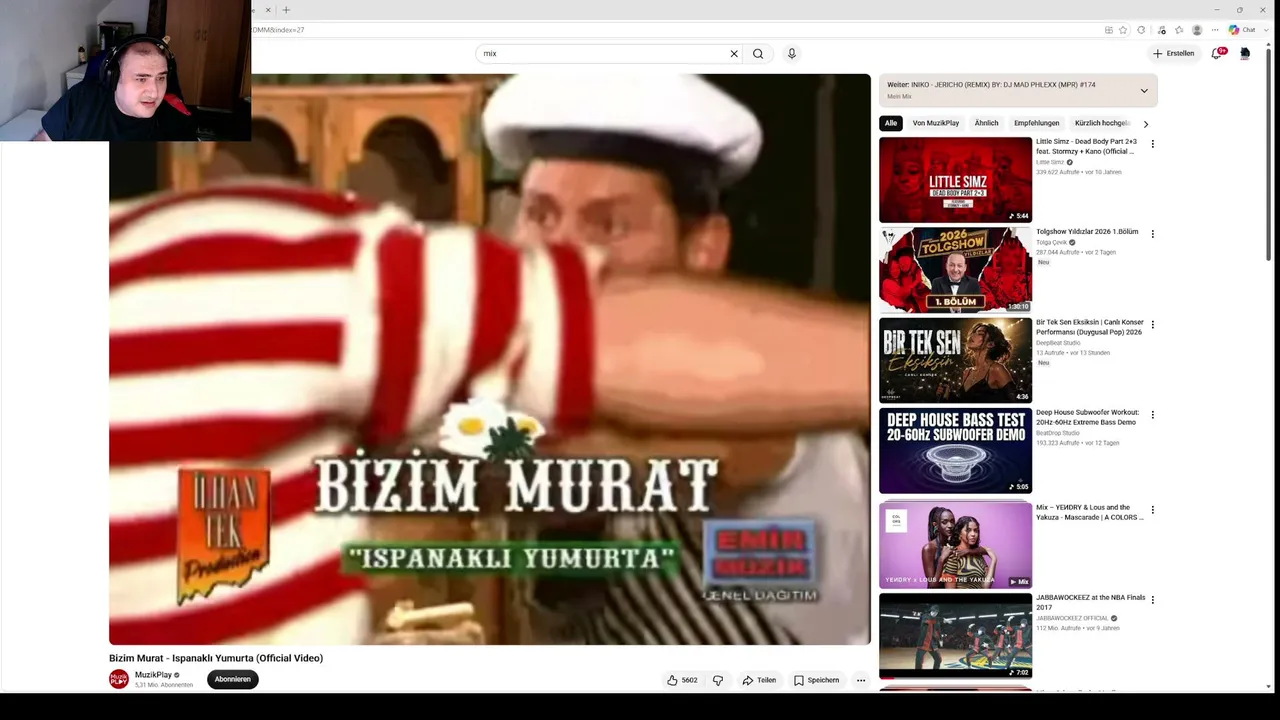This screenshot has width=1280, height=720.
Task: Open browser settings and more menu
Action: tap(1215, 30)
